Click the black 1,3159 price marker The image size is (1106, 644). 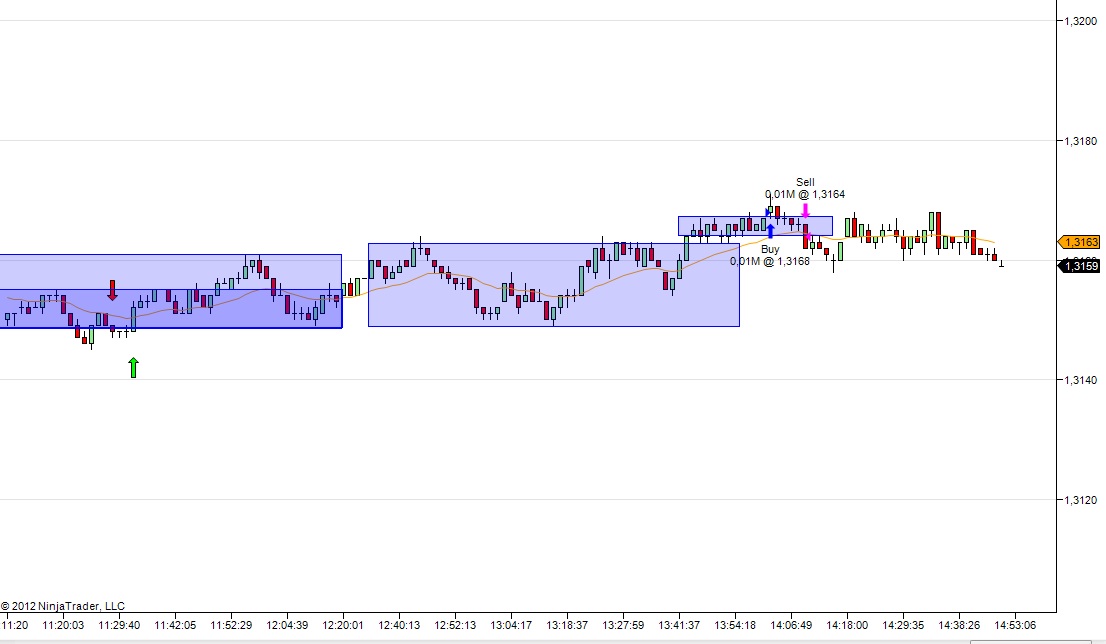(x=1079, y=266)
